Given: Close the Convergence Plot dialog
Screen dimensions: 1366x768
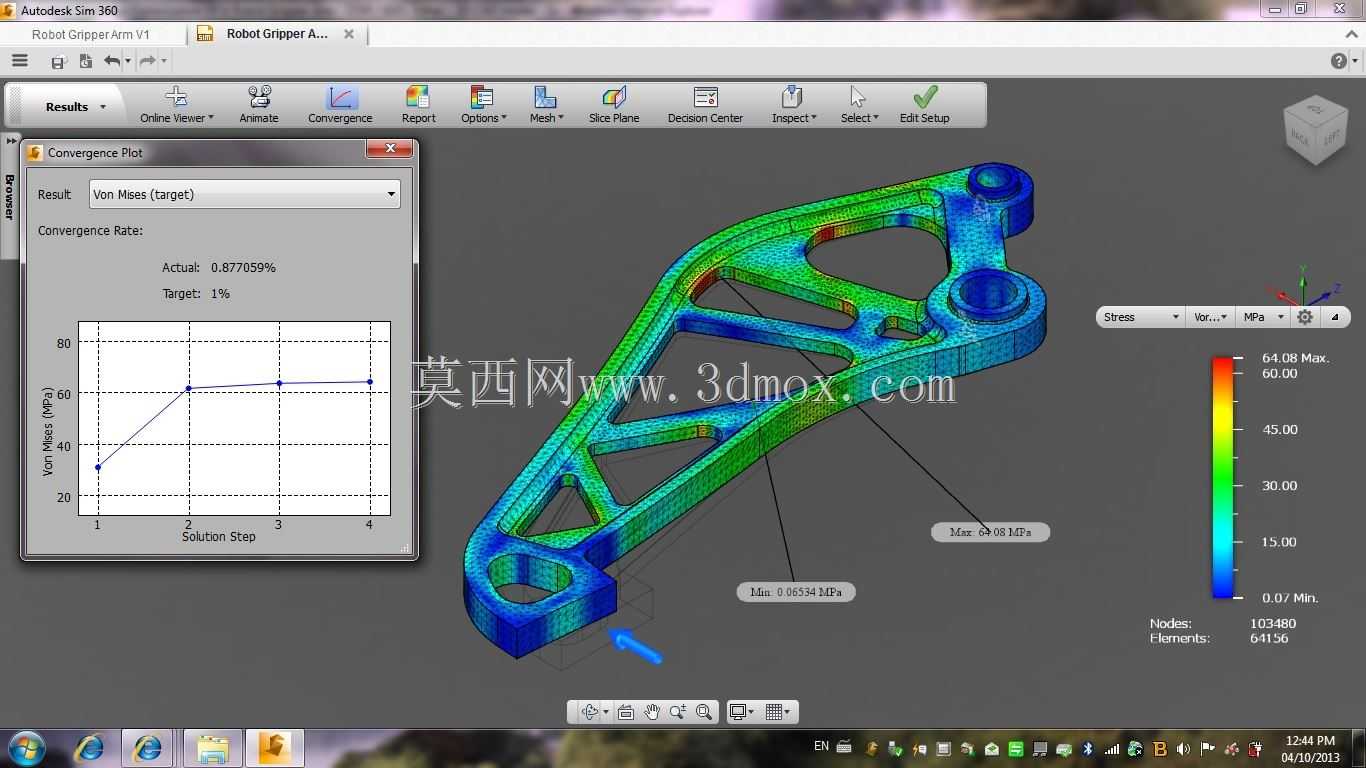Looking at the screenshot, I should click(x=389, y=149).
